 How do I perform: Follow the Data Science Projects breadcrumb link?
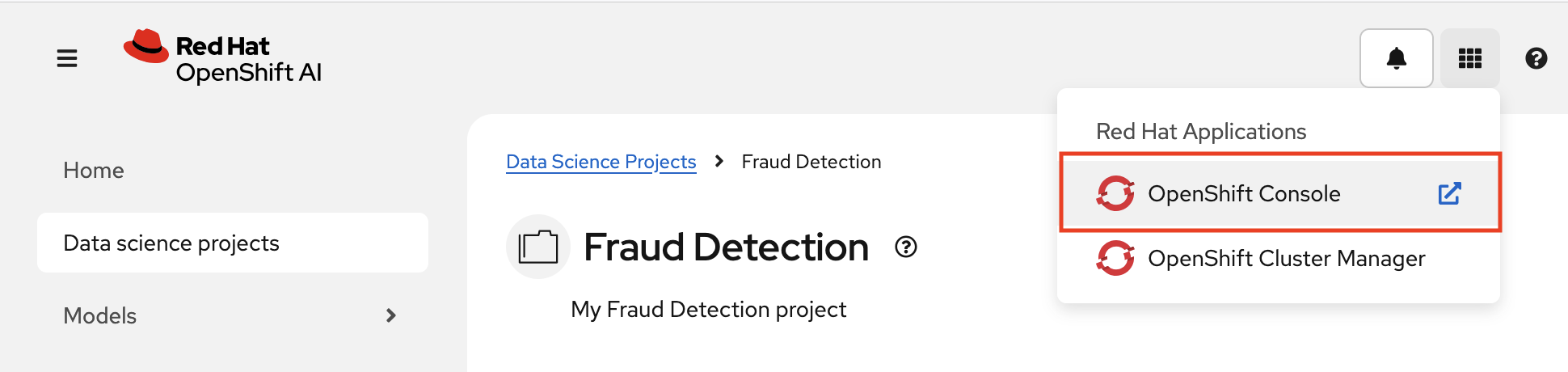coord(601,162)
